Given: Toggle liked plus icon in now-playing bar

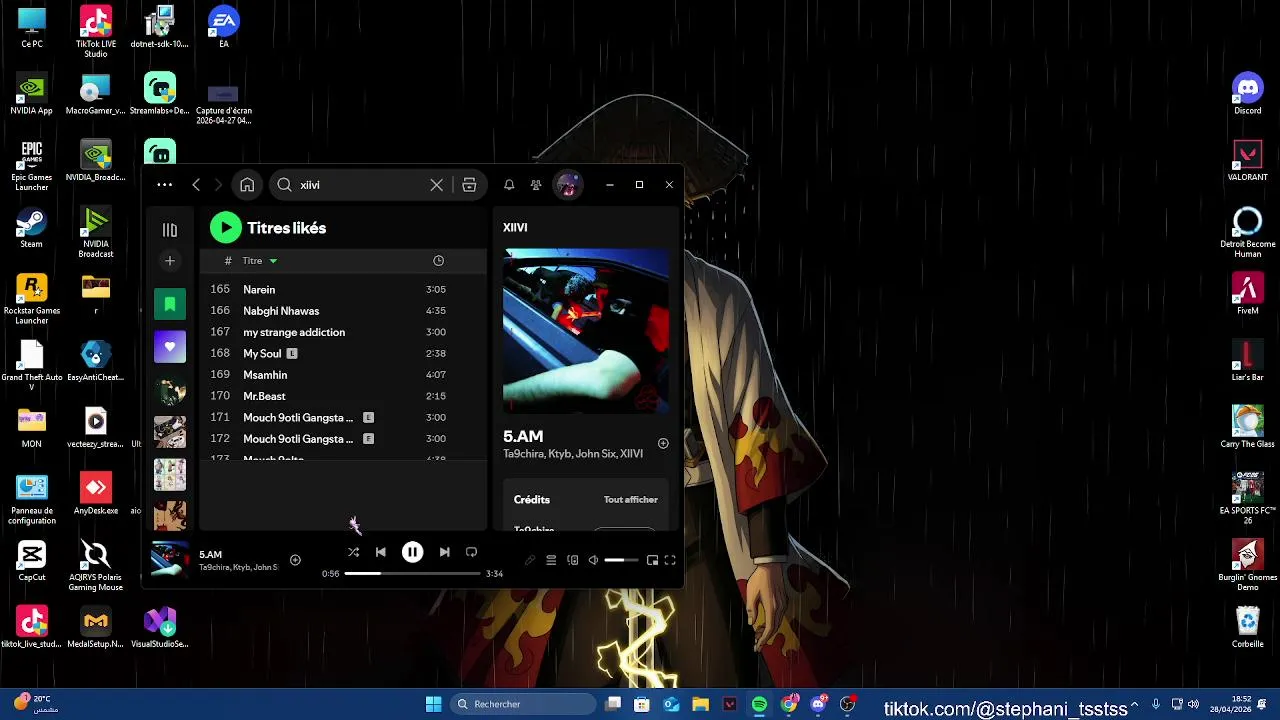Looking at the screenshot, I should pos(295,560).
